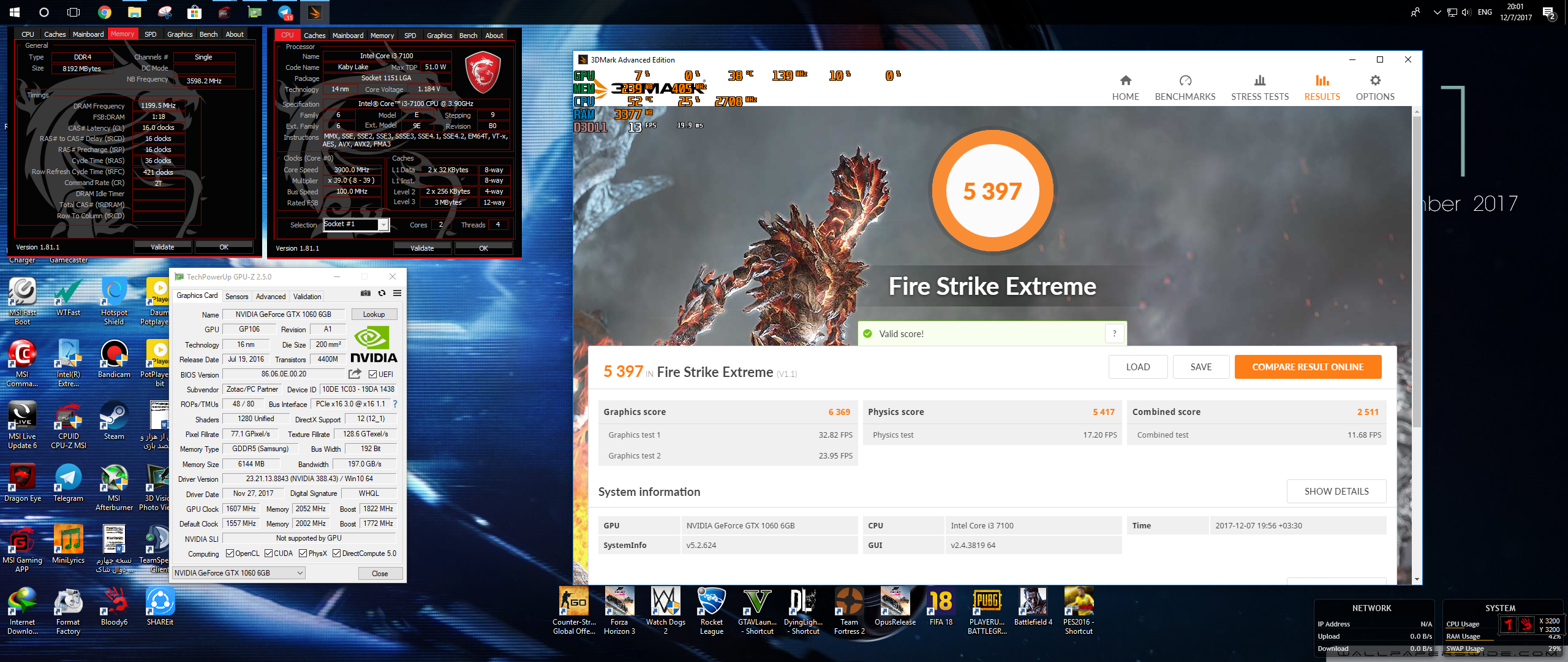Expand the hidden system tray icons chevron

[1437, 12]
